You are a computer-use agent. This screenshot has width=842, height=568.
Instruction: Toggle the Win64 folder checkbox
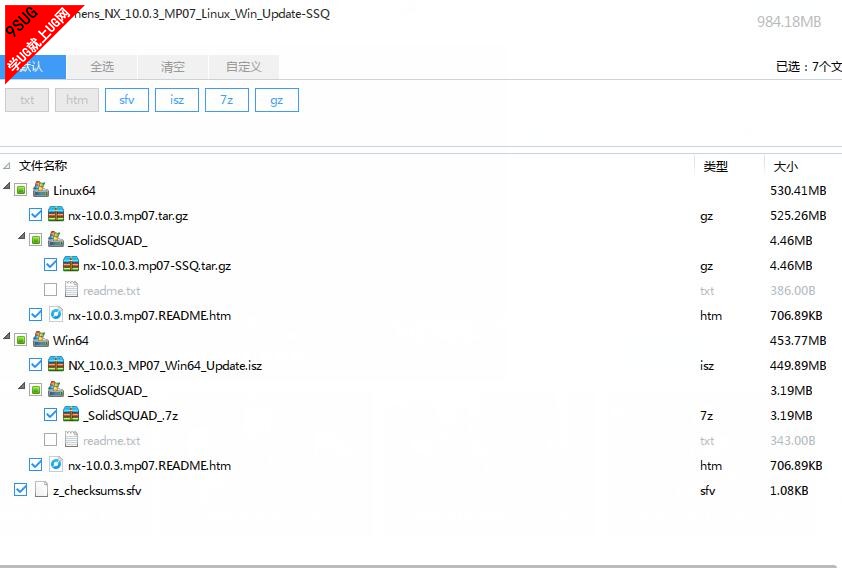tap(20, 339)
